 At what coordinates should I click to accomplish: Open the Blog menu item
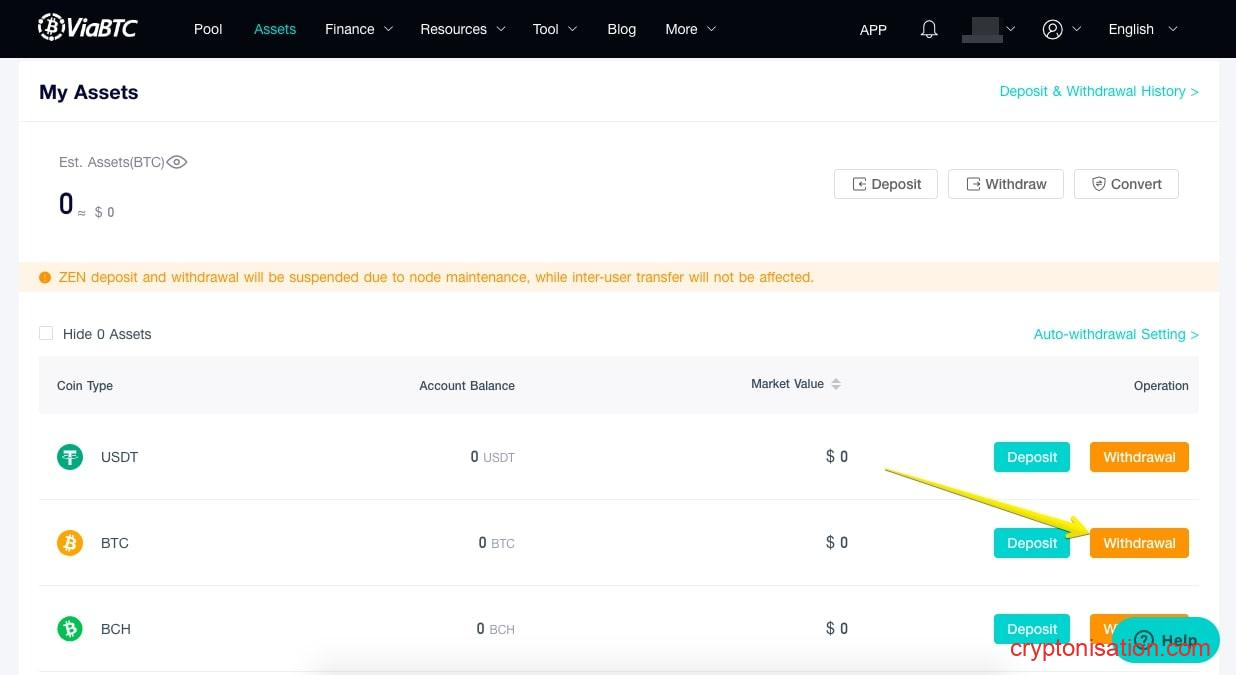[x=621, y=29]
